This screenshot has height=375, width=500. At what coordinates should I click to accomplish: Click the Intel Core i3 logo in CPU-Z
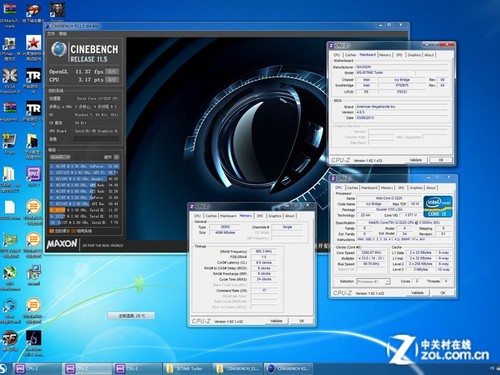coord(438,207)
